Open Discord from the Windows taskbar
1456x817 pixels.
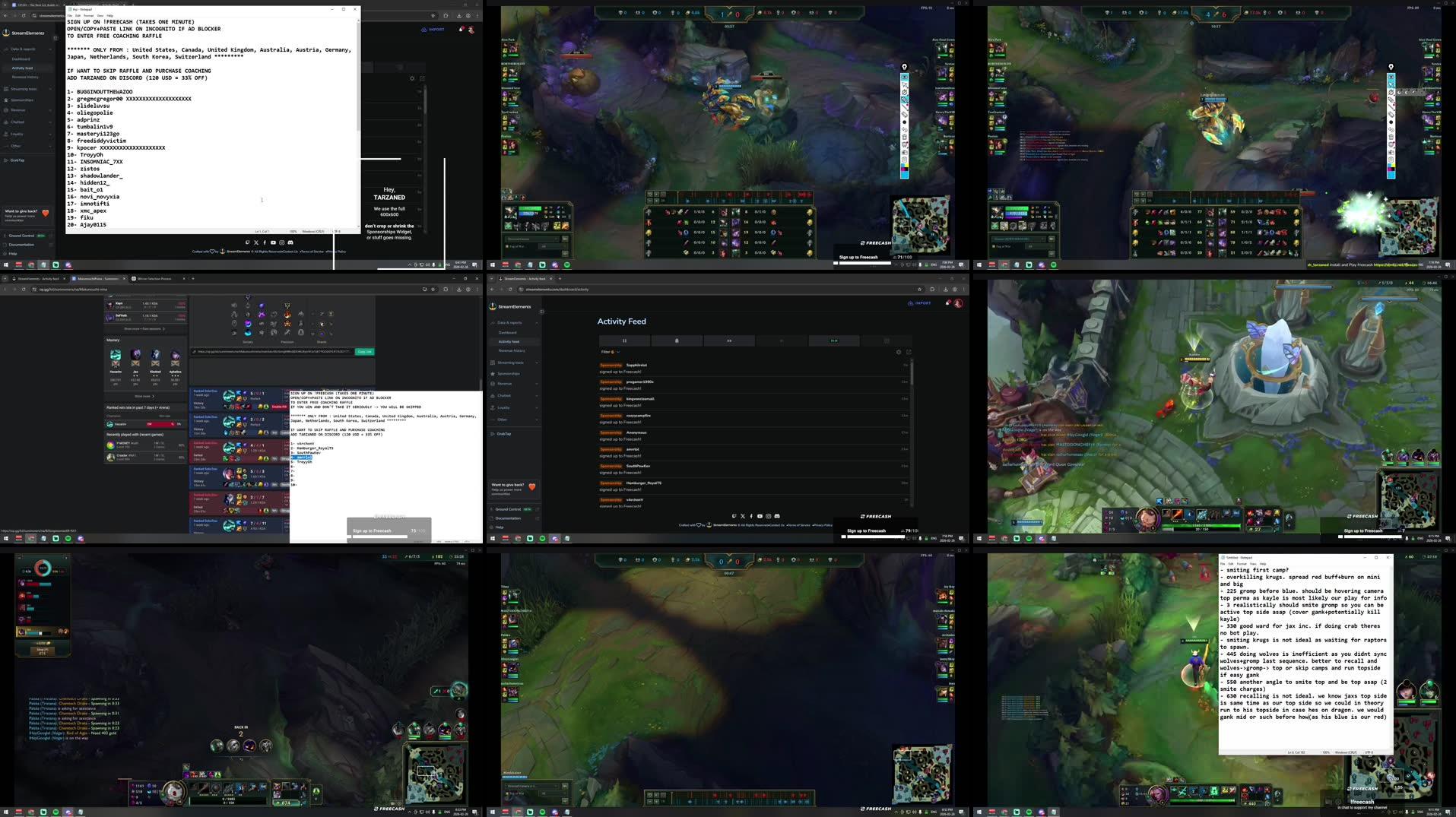pyautogui.click(x=555, y=539)
